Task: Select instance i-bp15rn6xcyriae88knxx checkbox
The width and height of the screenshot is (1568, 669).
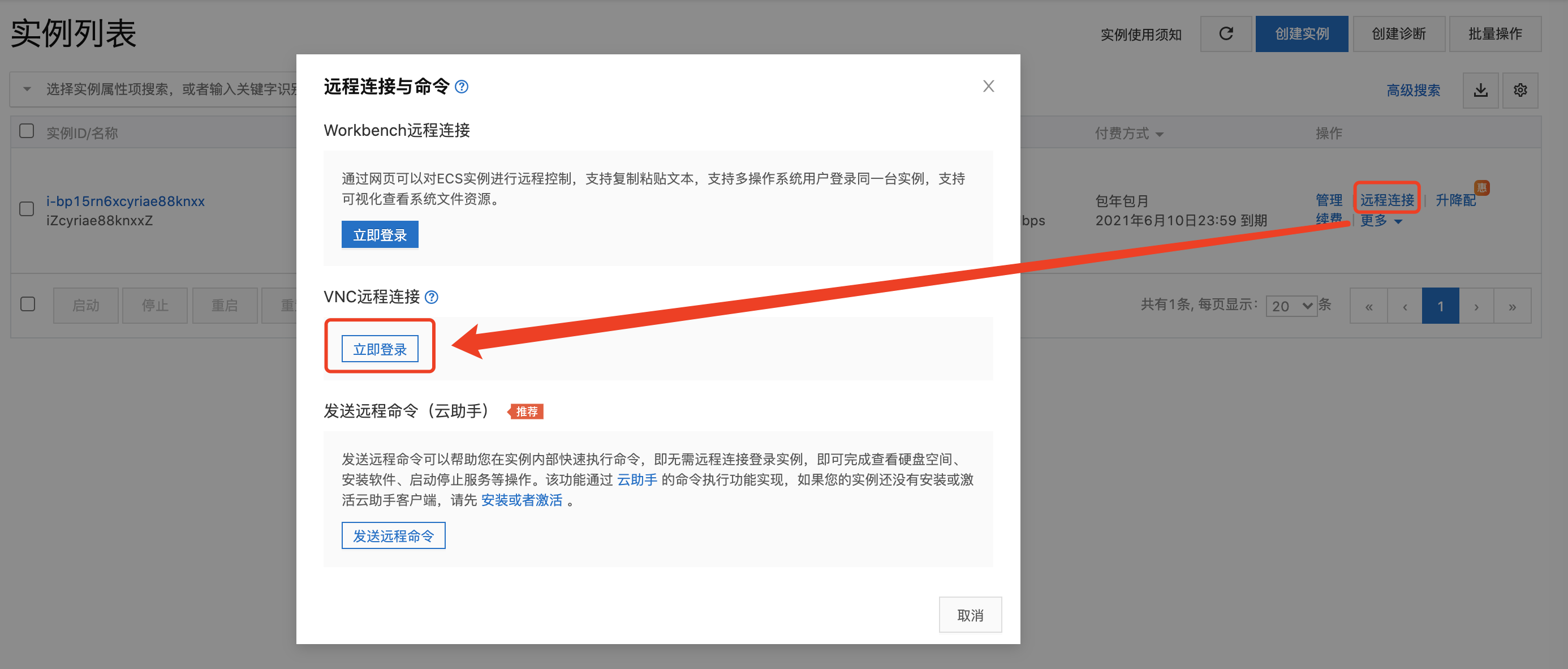Action: tap(27, 209)
